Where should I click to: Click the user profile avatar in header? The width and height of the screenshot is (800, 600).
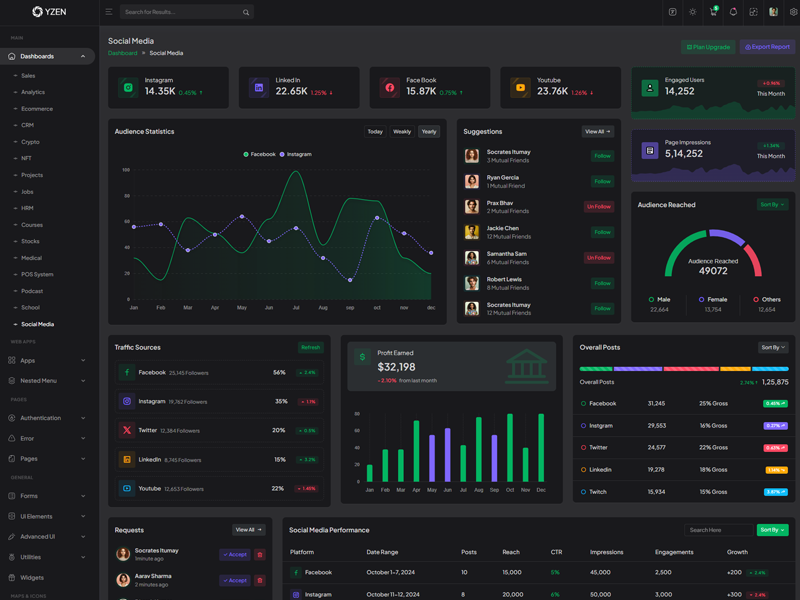(773, 12)
